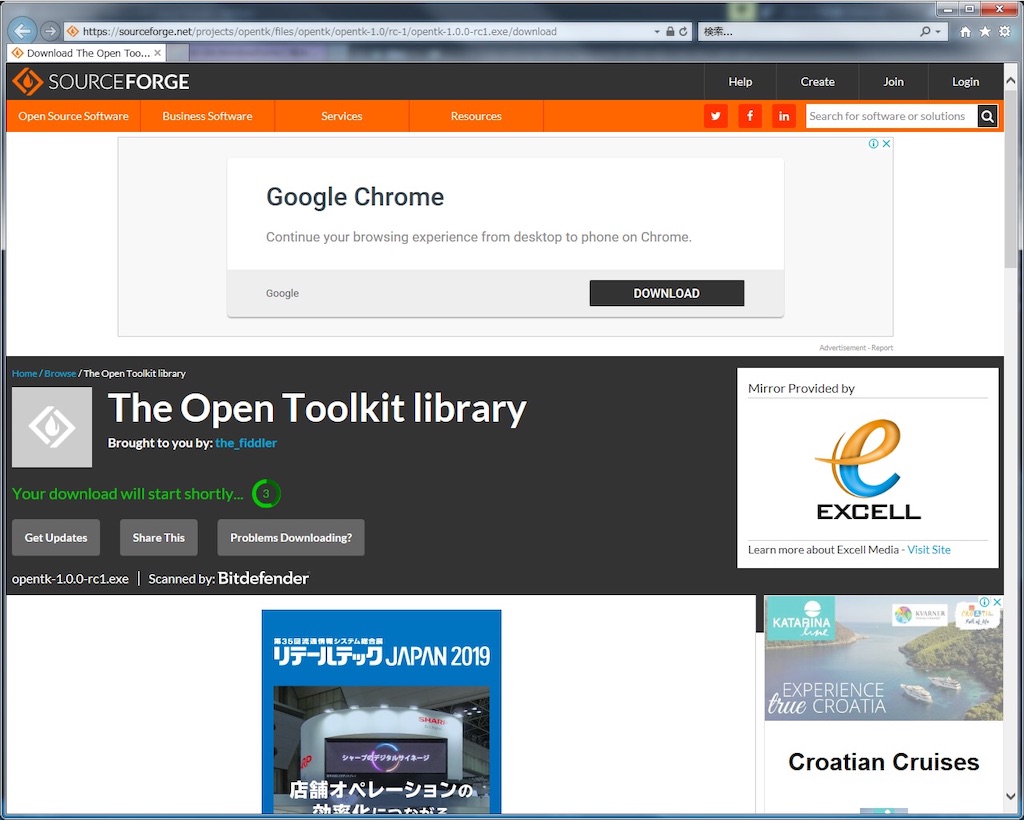Screen dimensions: 1024x820
Task: Click the padlock security icon in address bar
Action: [670, 31]
